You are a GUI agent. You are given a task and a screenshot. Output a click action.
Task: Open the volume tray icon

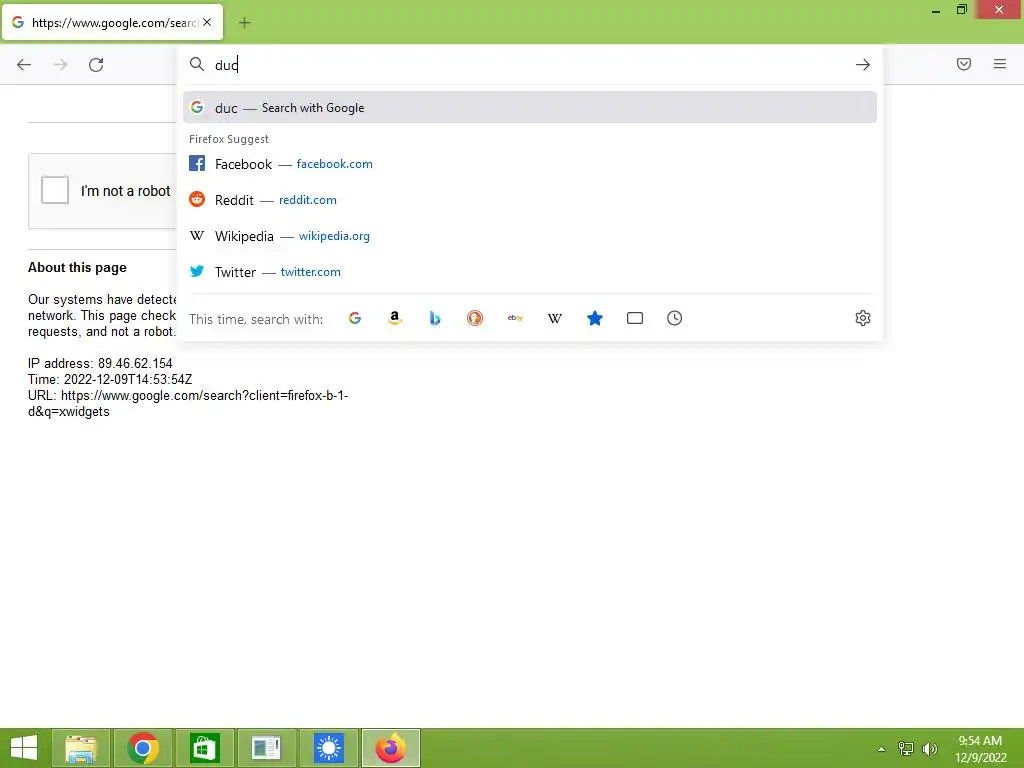(930, 749)
